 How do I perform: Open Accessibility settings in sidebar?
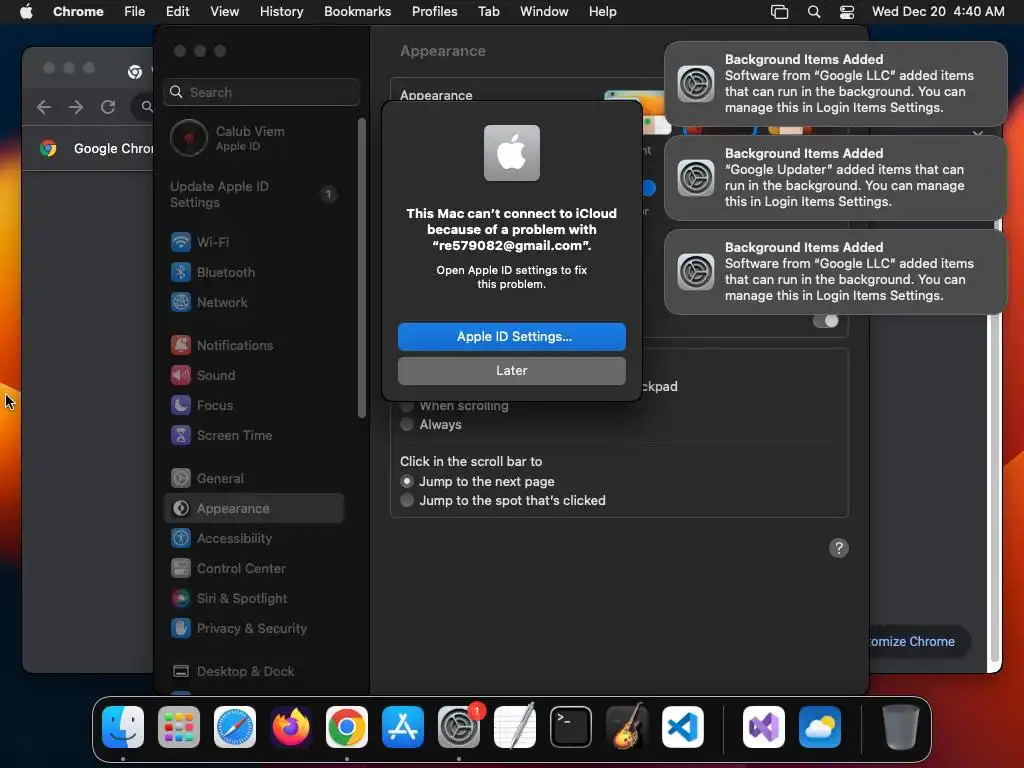(x=254, y=539)
